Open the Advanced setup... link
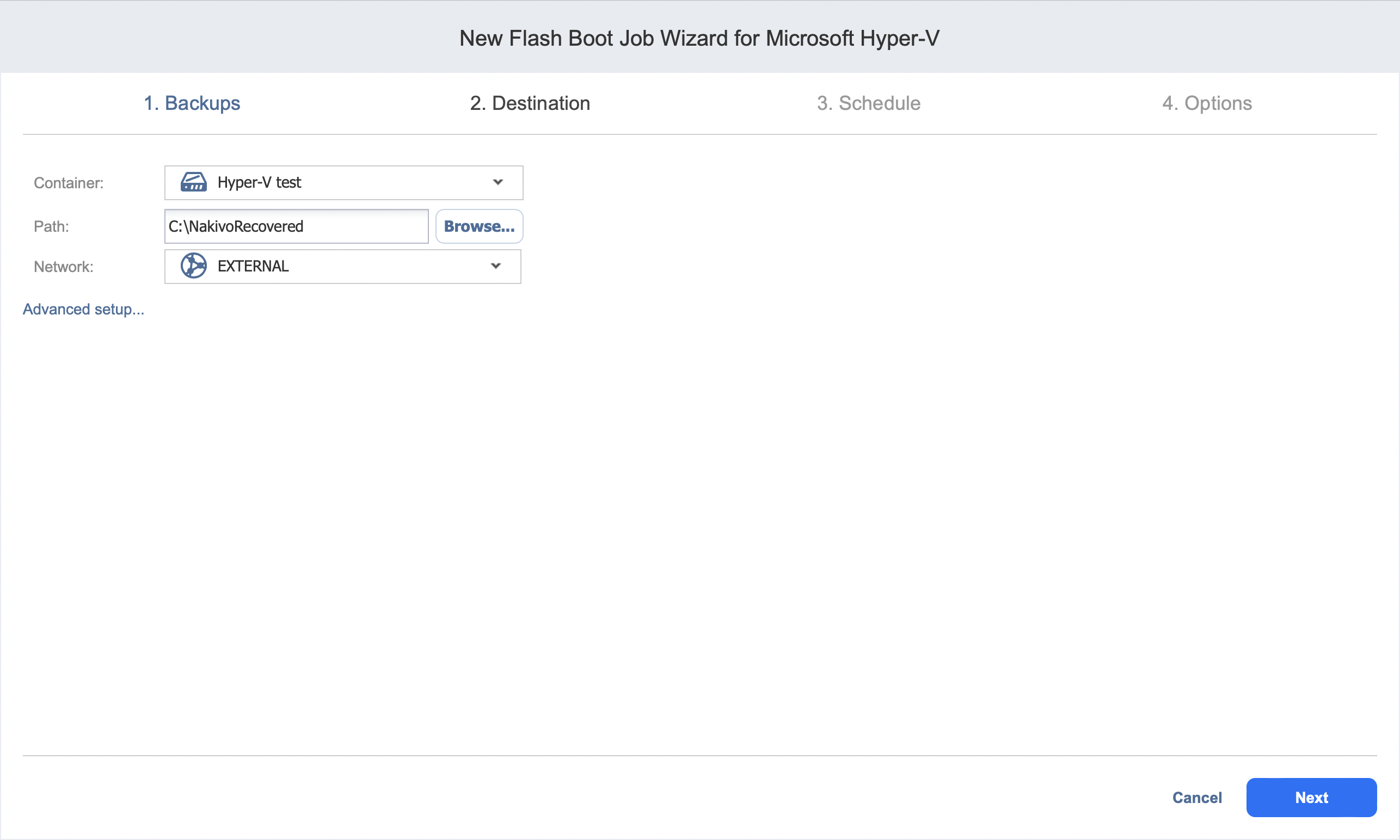 tap(83, 309)
